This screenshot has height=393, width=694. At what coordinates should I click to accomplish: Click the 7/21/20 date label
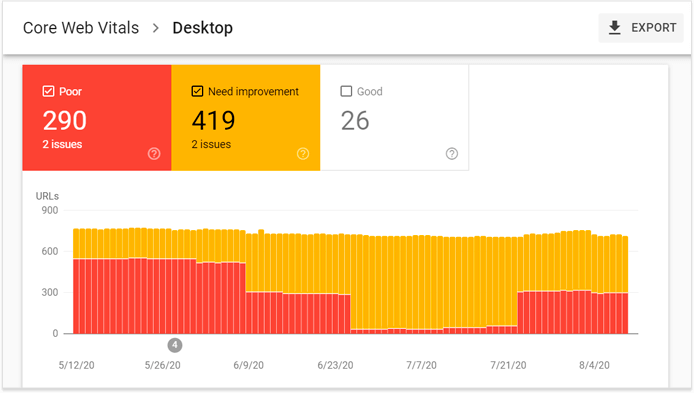coord(508,365)
